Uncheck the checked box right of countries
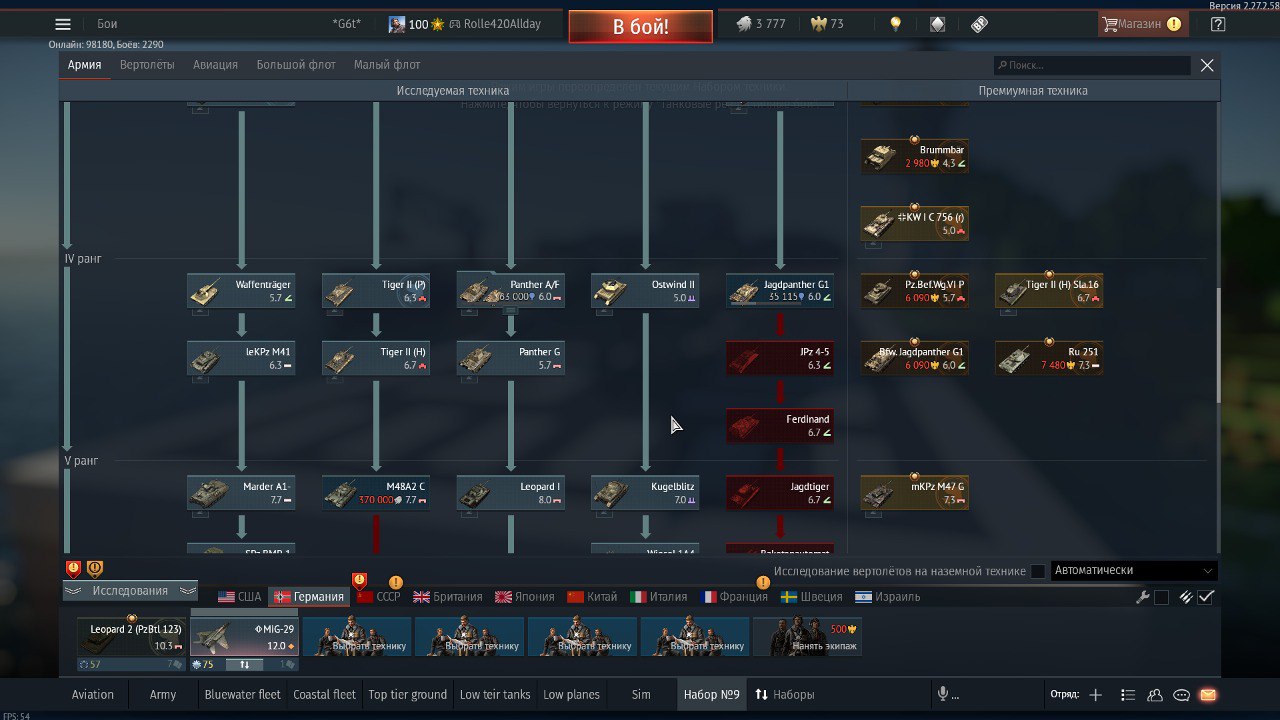 pos(1206,597)
